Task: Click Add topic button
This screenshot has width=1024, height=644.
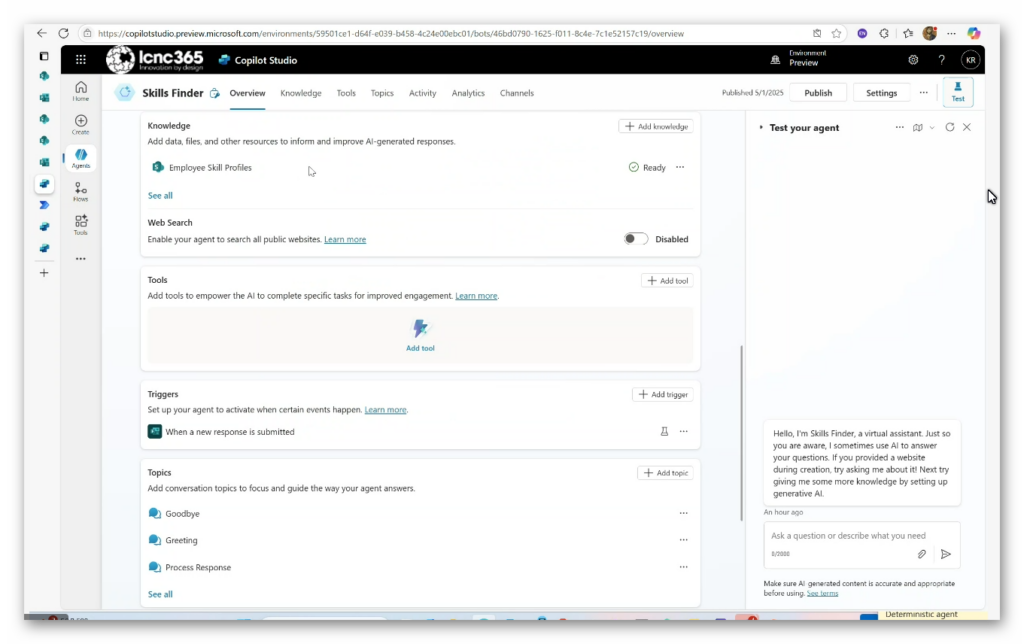Action: [x=665, y=472]
